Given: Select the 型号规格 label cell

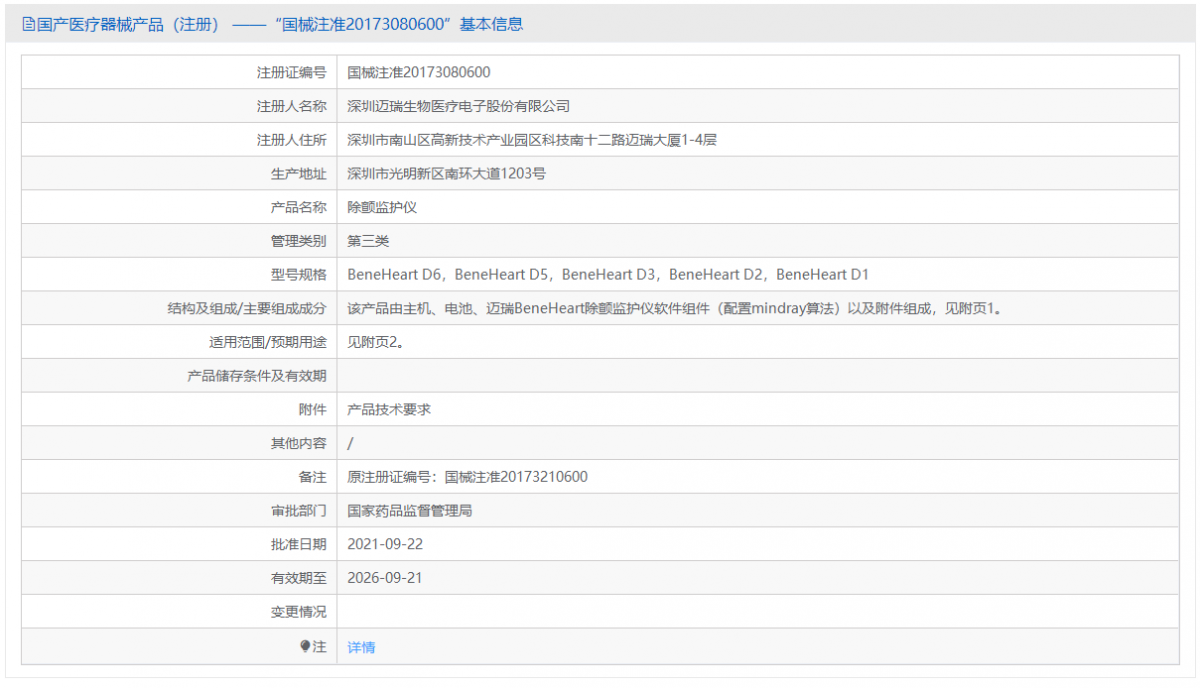Looking at the screenshot, I should click(x=180, y=274).
